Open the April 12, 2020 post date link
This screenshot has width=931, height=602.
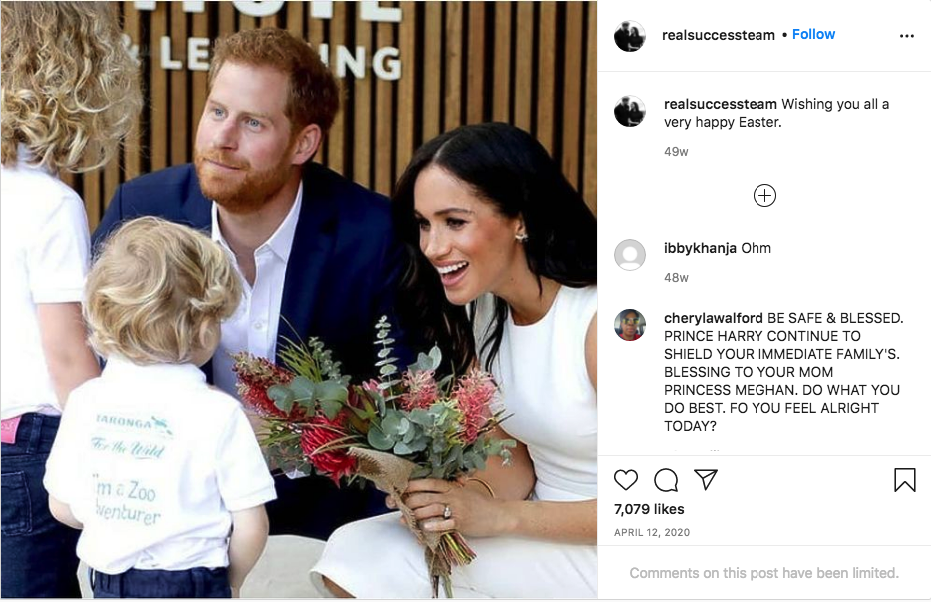[652, 533]
